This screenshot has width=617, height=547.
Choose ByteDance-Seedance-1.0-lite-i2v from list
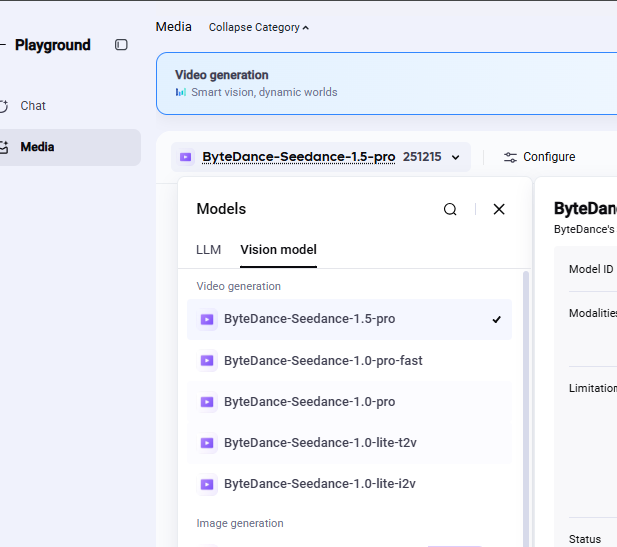pyautogui.click(x=319, y=484)
